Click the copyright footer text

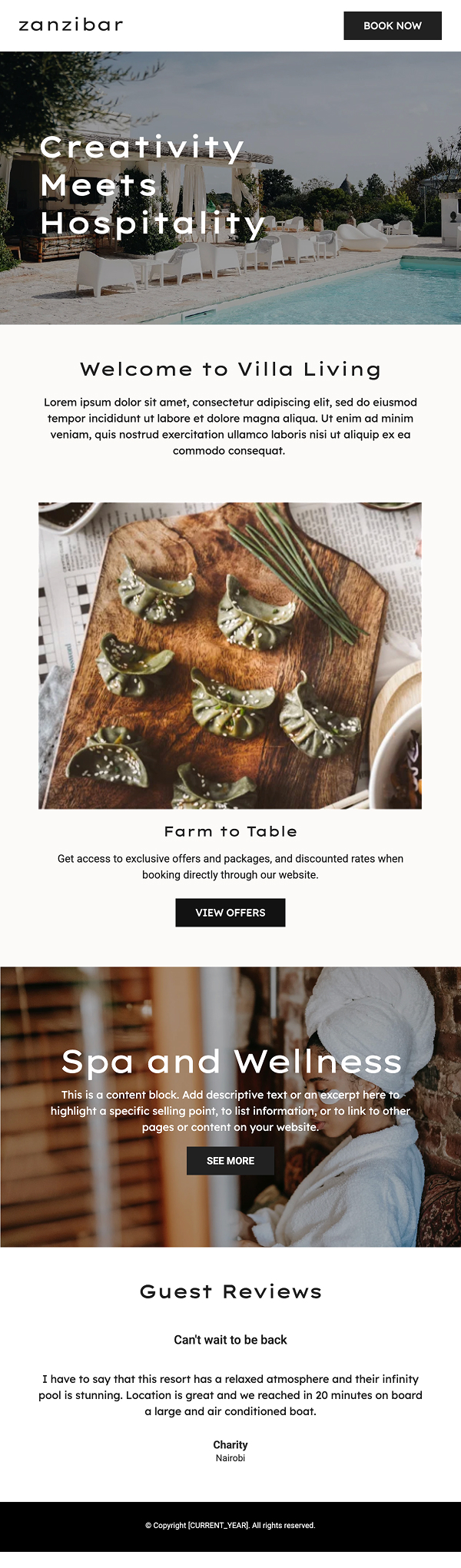pos(230,1526)
